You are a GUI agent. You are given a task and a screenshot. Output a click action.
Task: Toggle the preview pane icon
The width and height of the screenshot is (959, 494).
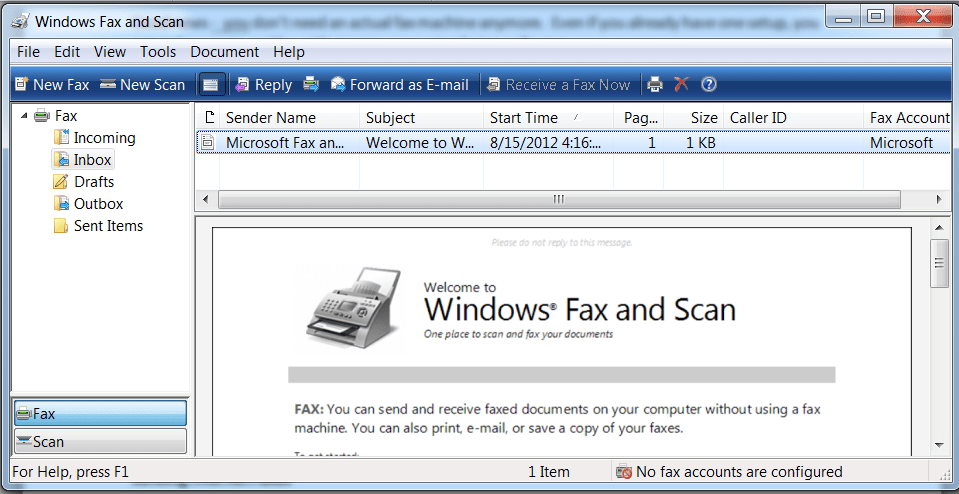click(x=211, y=84)
